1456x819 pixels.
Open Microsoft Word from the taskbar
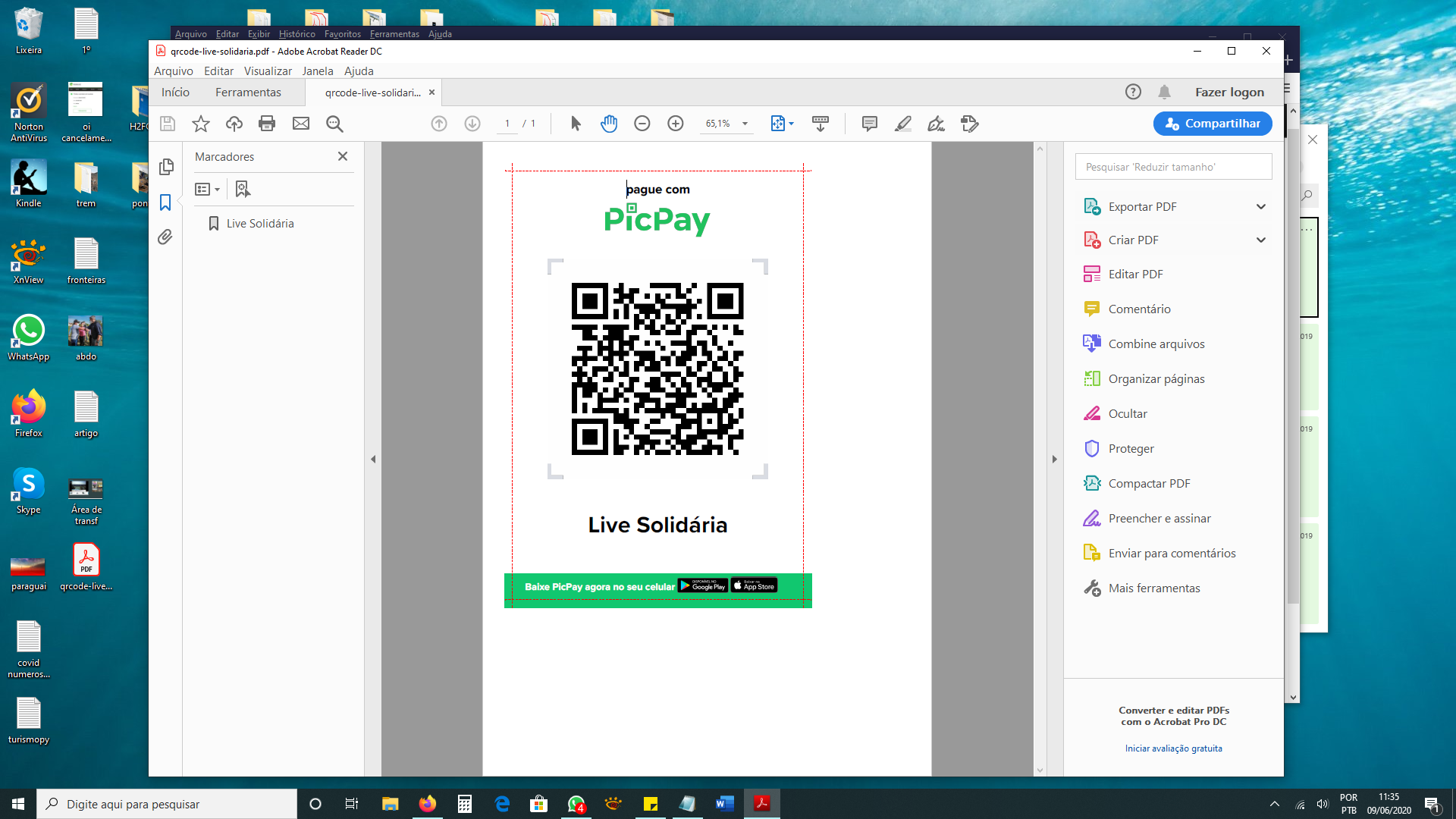click(724, 804)
